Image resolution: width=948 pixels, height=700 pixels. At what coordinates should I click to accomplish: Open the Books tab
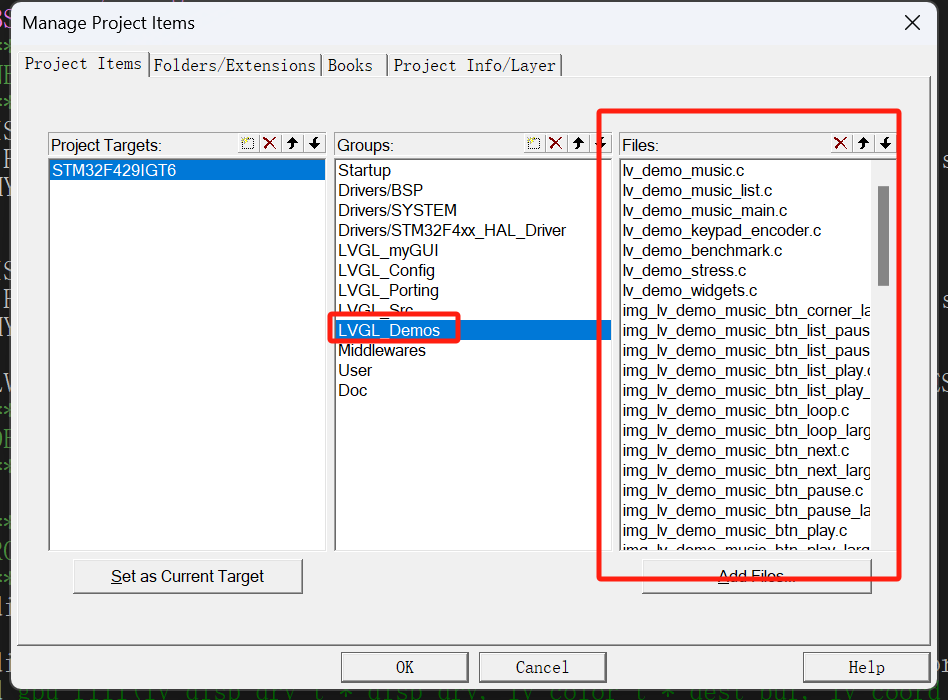350,65
